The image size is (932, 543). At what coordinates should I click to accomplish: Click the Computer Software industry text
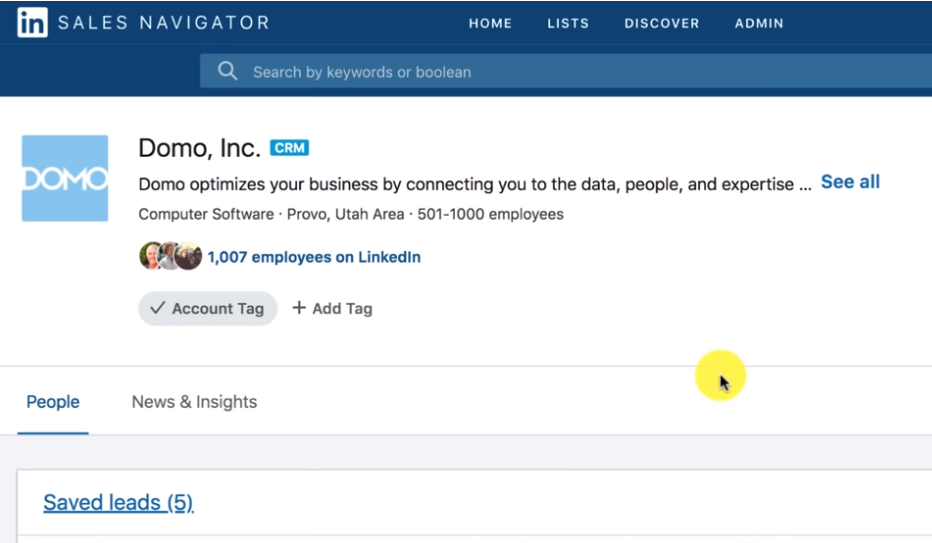(206, 214)
